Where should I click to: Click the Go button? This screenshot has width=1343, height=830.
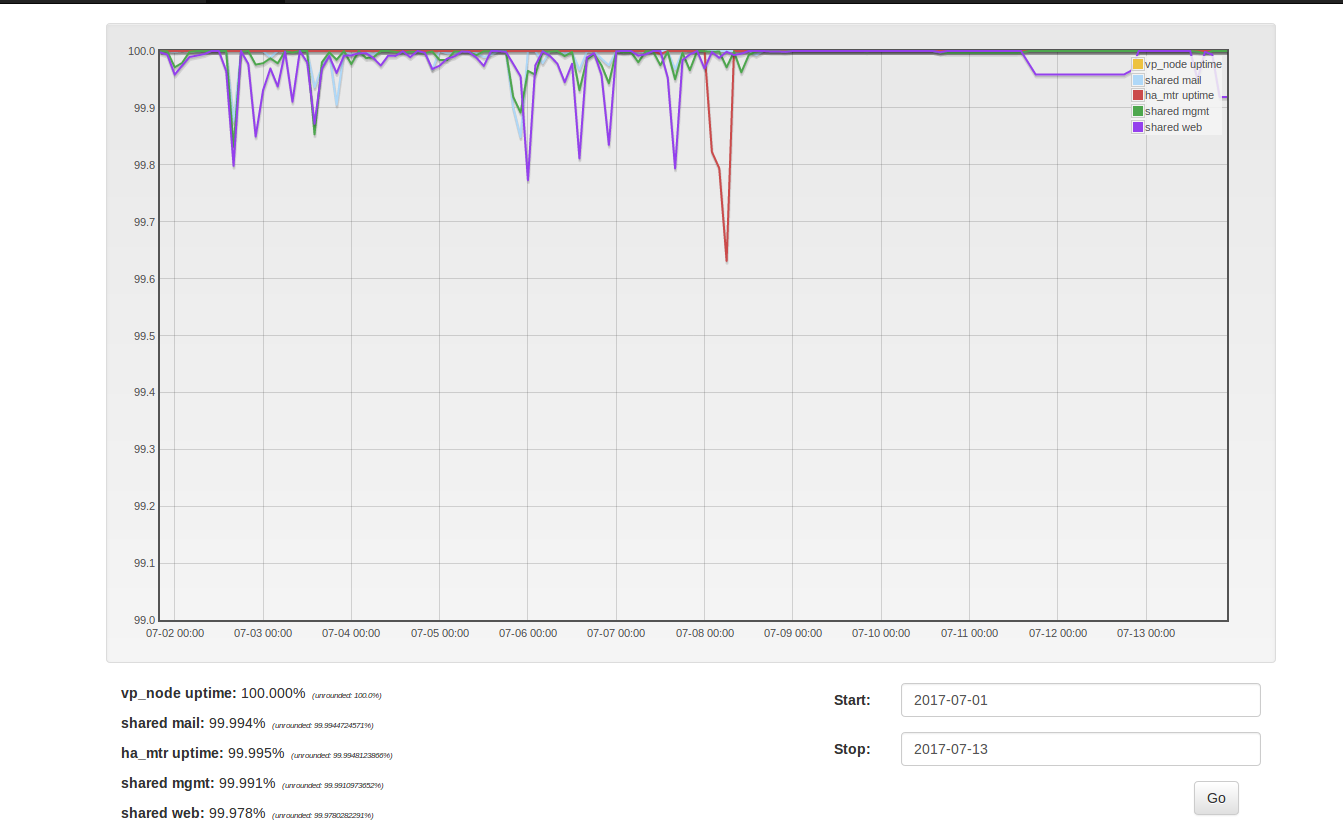1215,798
